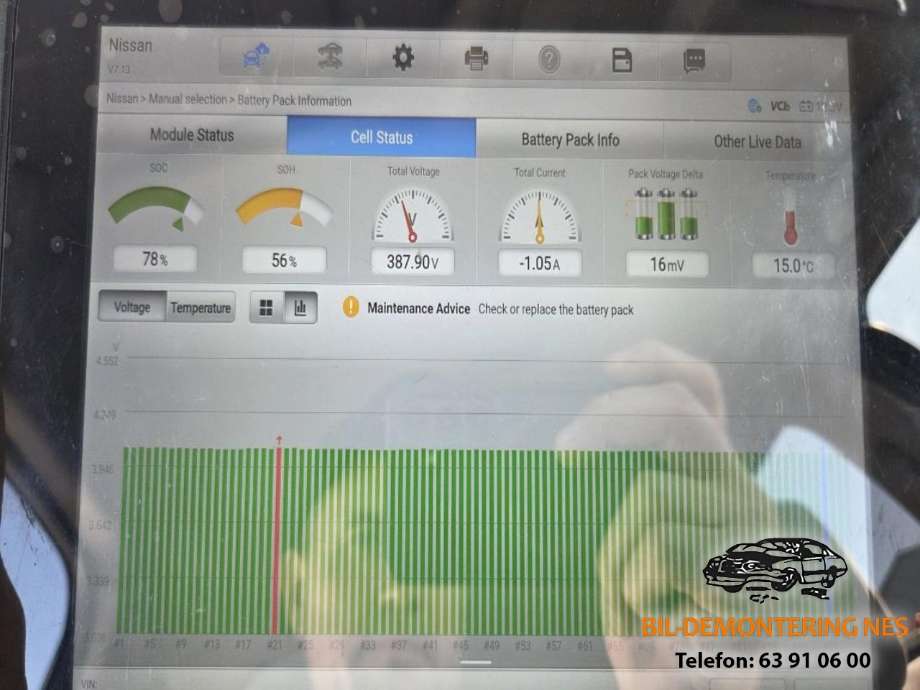Screen dimensions: 920x690
Task: Open the Module Status tab
Action: click(192, 135)
